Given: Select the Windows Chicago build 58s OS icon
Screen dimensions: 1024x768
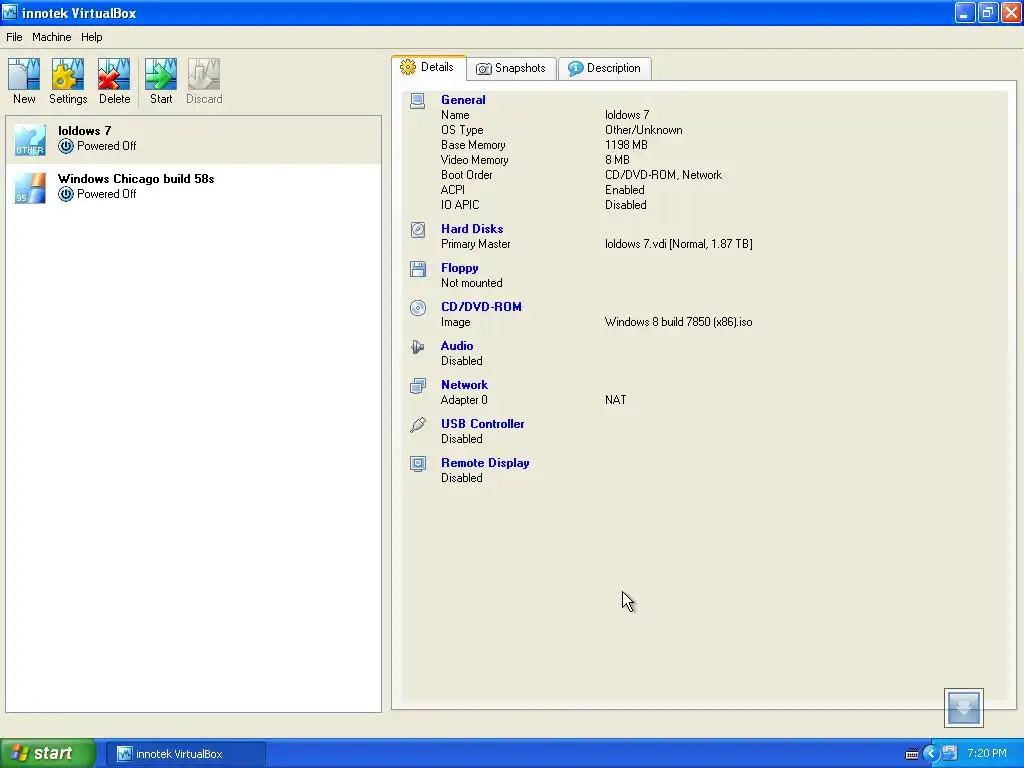Looking at the screenshot, I should pos(30,188).
